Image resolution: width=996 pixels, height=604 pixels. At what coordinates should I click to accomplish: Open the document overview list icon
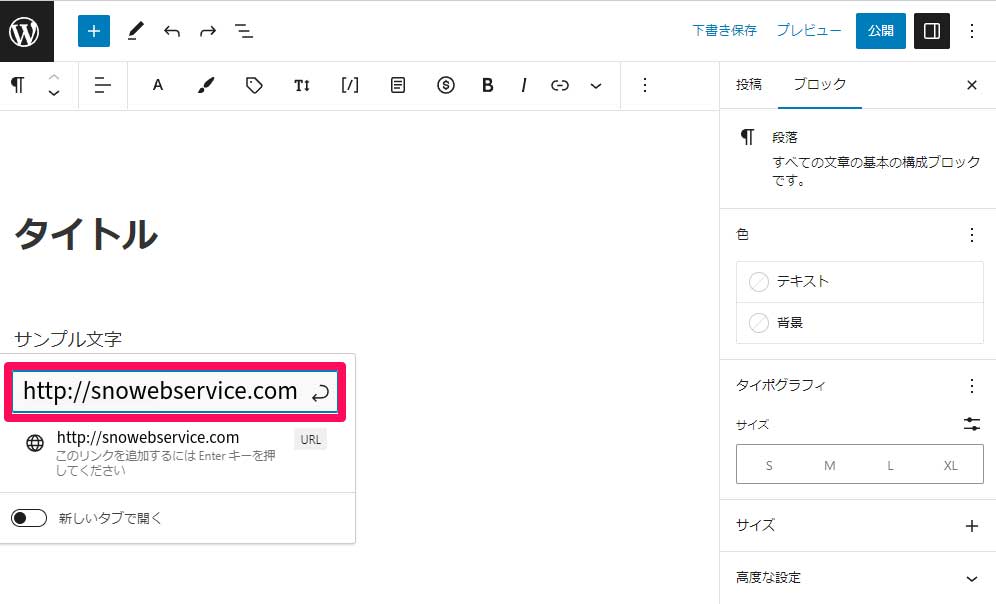pos(244,31)
